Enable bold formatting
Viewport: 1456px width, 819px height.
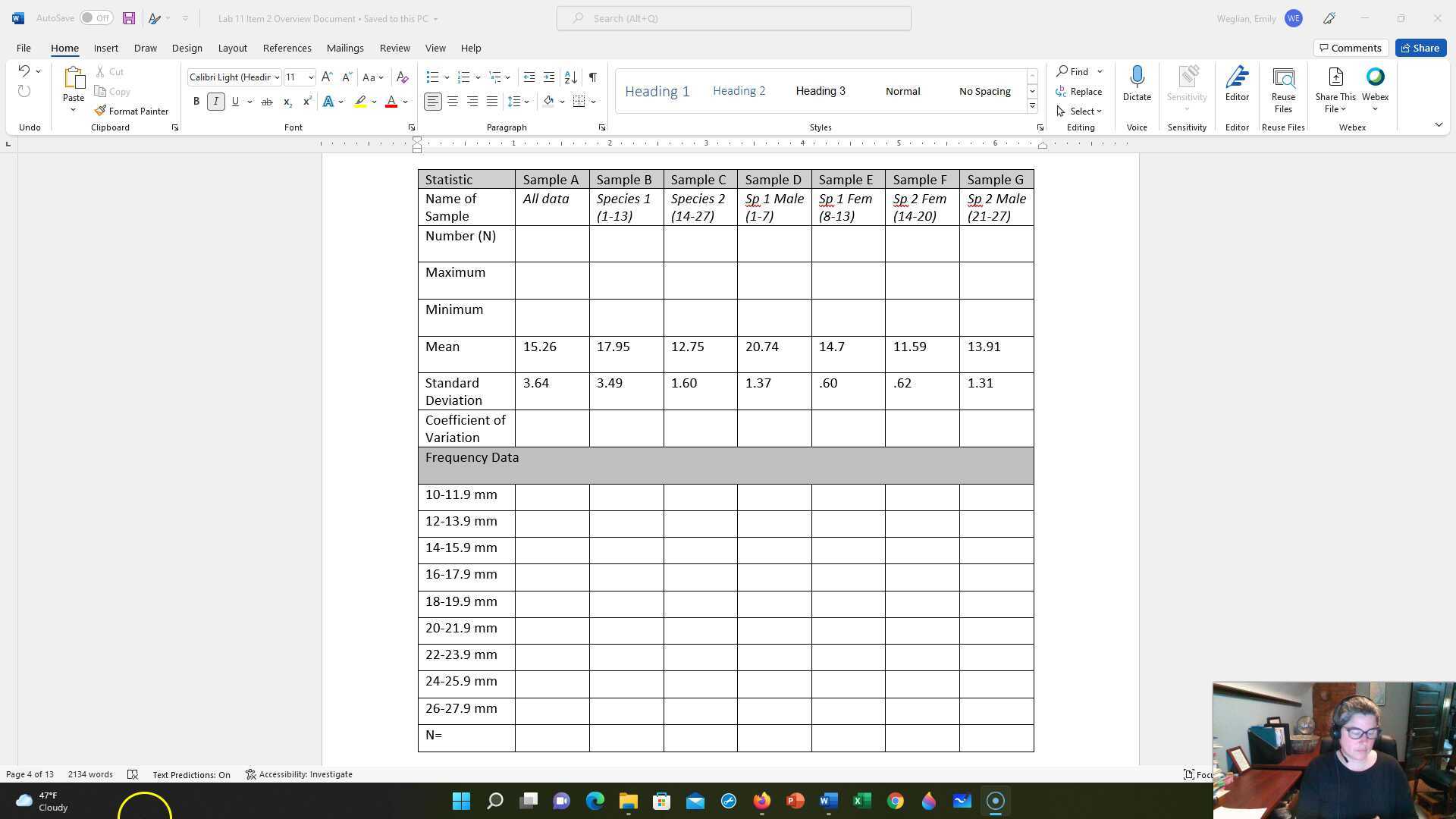tap(196, 101)
